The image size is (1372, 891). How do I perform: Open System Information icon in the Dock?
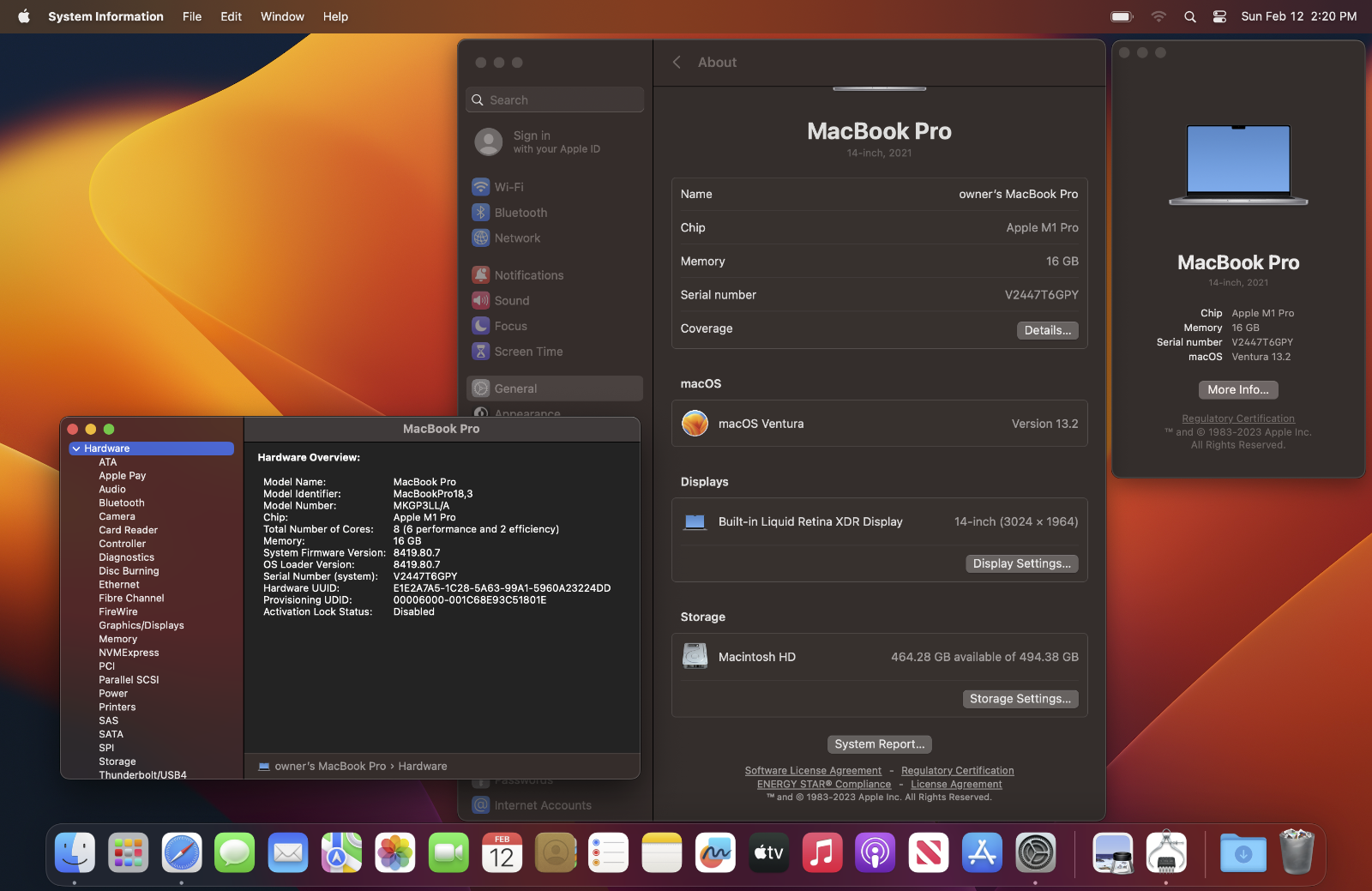click(x=1166, y=853)
